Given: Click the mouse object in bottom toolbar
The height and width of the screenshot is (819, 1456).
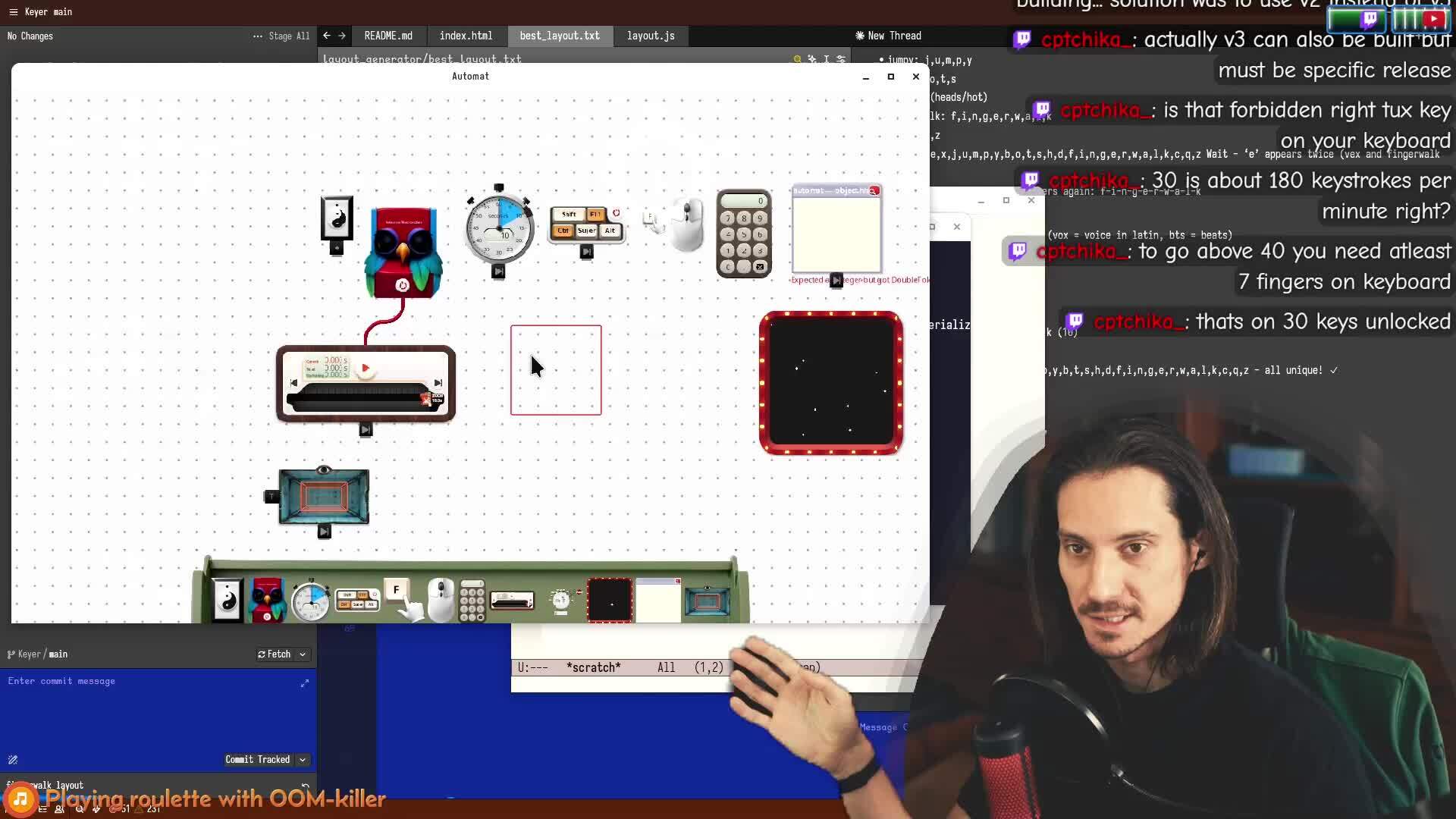Looking at the screenshot, I should 441,599.
